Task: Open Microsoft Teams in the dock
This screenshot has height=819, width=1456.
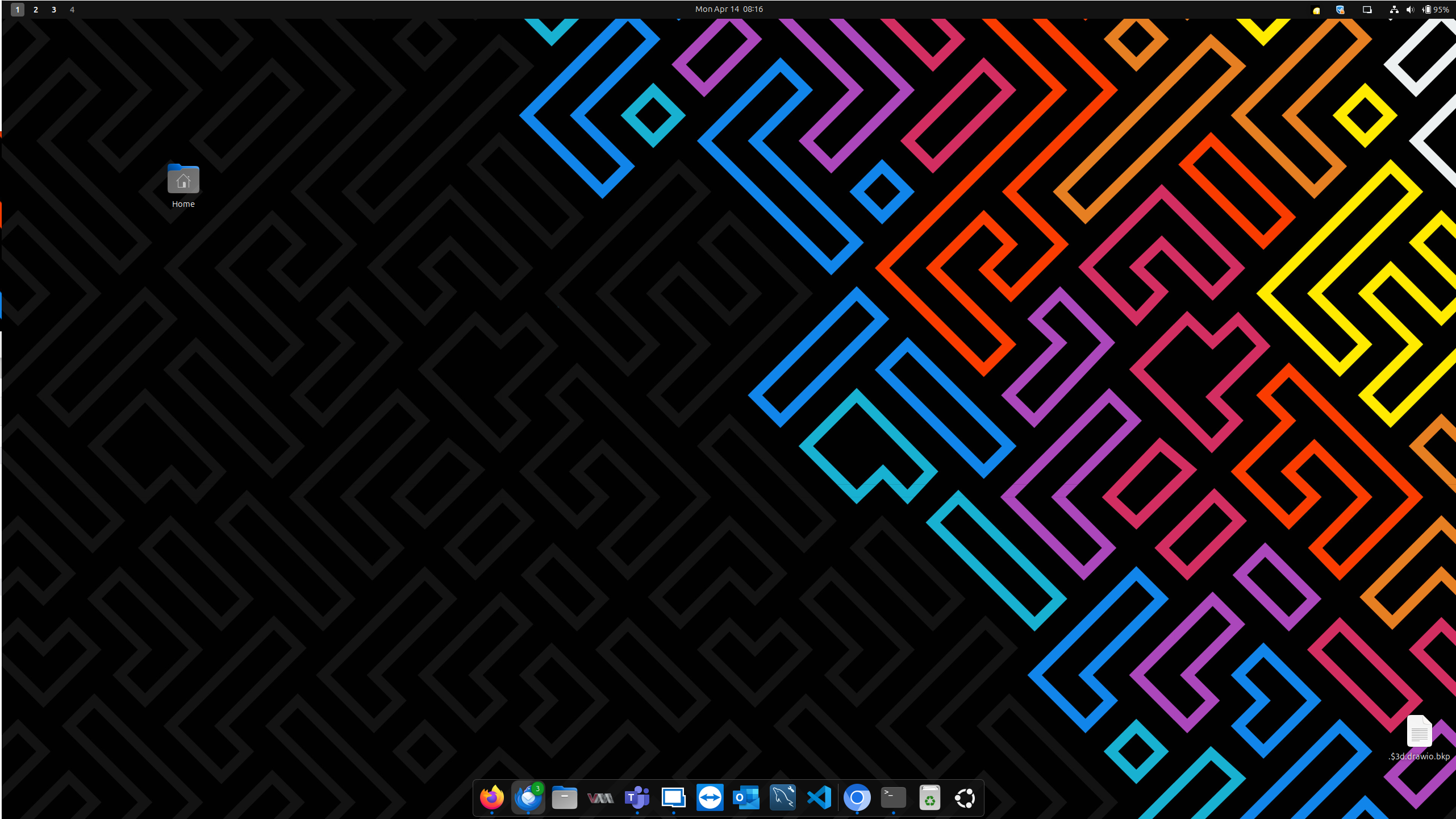Action: [x=637, y=798]
